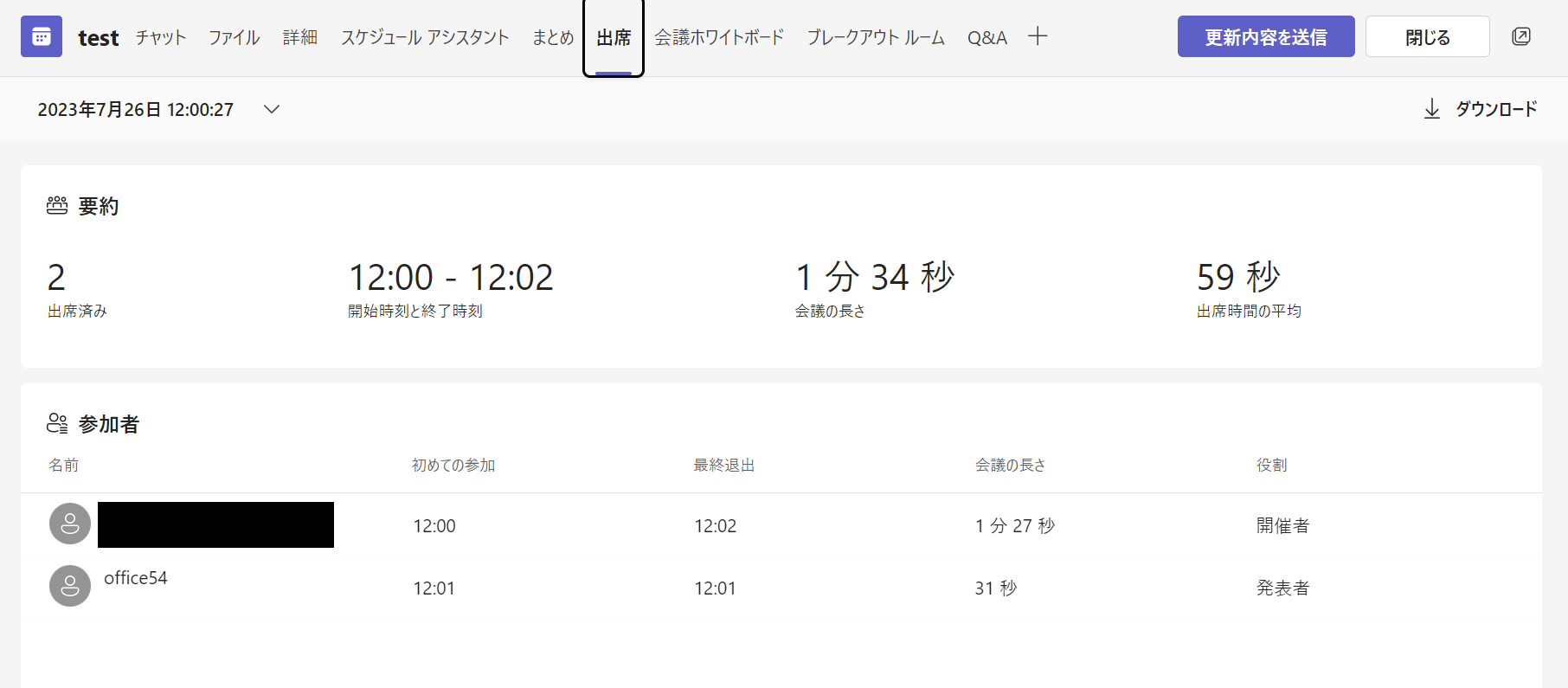Open the ブレークアウト ルーム tab
The image size is (1568, 688).
pyautogui.click(x=876, y=37)
